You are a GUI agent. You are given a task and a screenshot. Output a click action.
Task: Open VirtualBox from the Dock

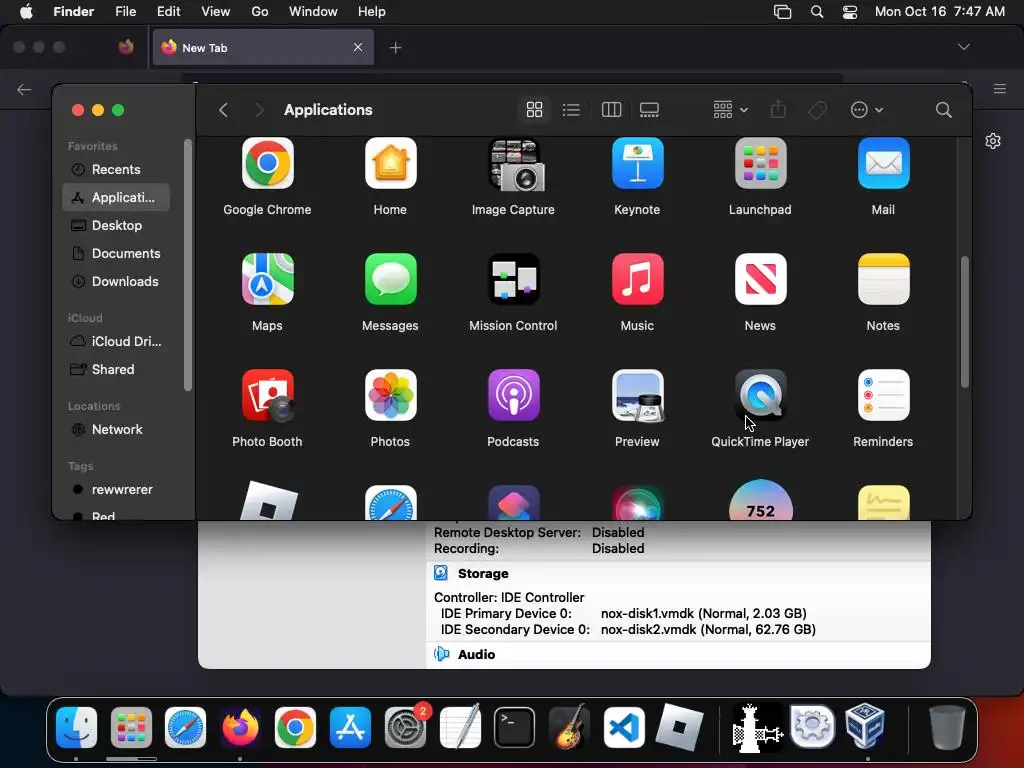865,727
